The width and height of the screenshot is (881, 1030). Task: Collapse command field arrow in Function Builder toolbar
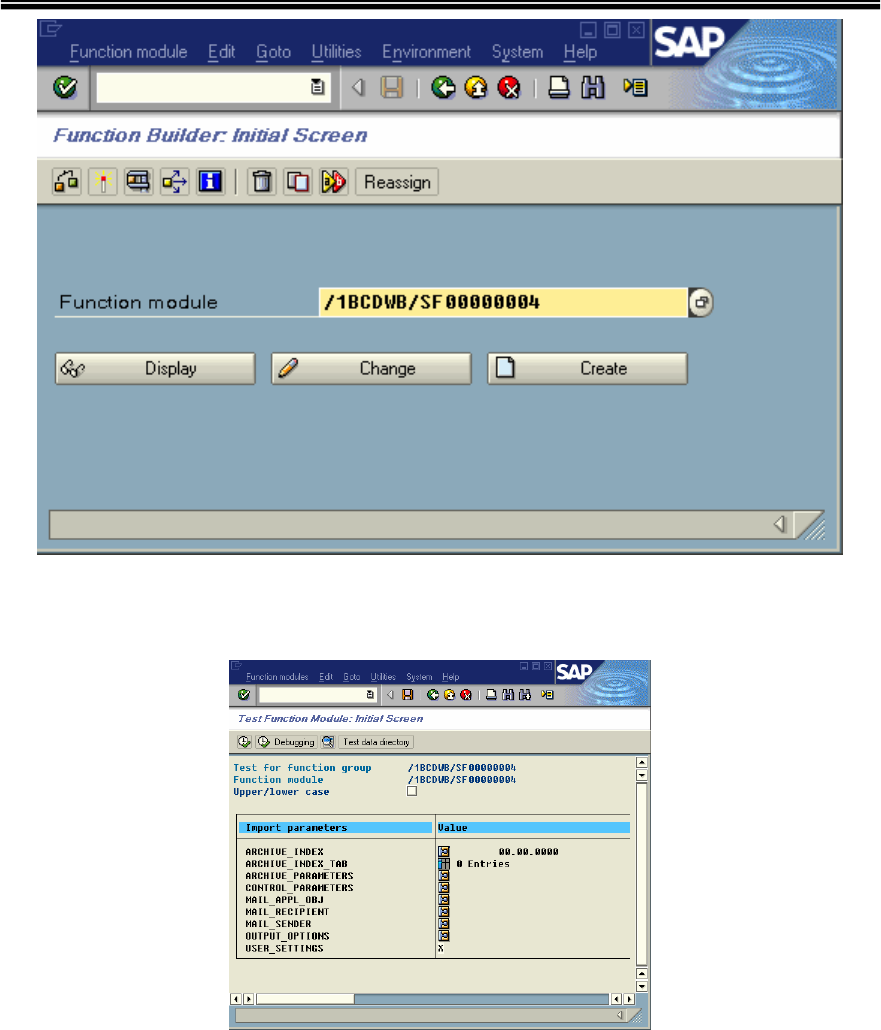point(357,87)
